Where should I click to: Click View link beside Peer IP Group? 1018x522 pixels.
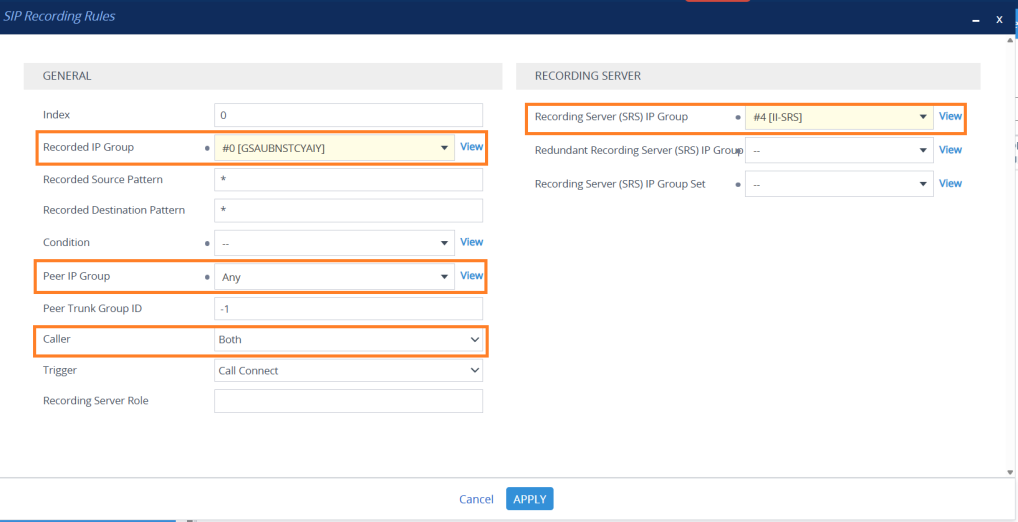click(471, 276)
